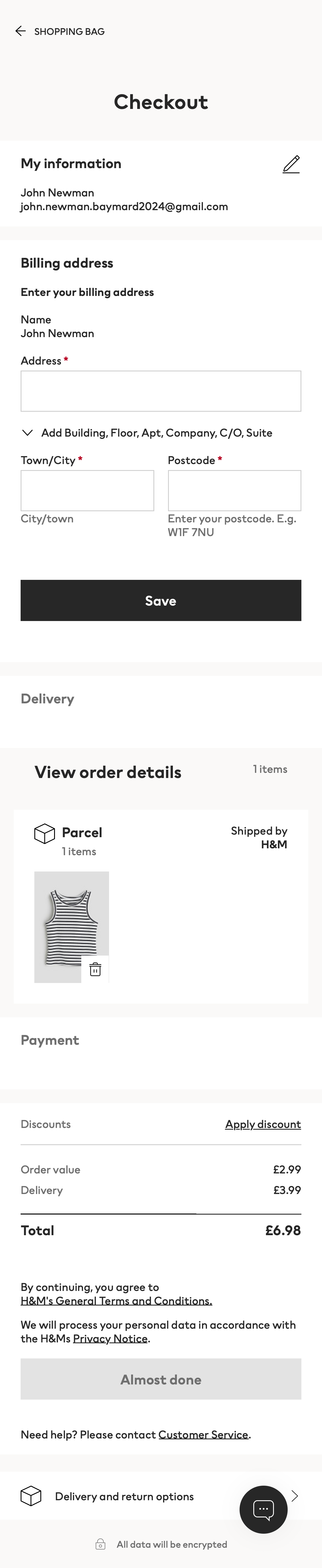This screenshot has height=1568, width=322.
Task: Open H&M's General Terms and Conditions
Action: 116,1300
